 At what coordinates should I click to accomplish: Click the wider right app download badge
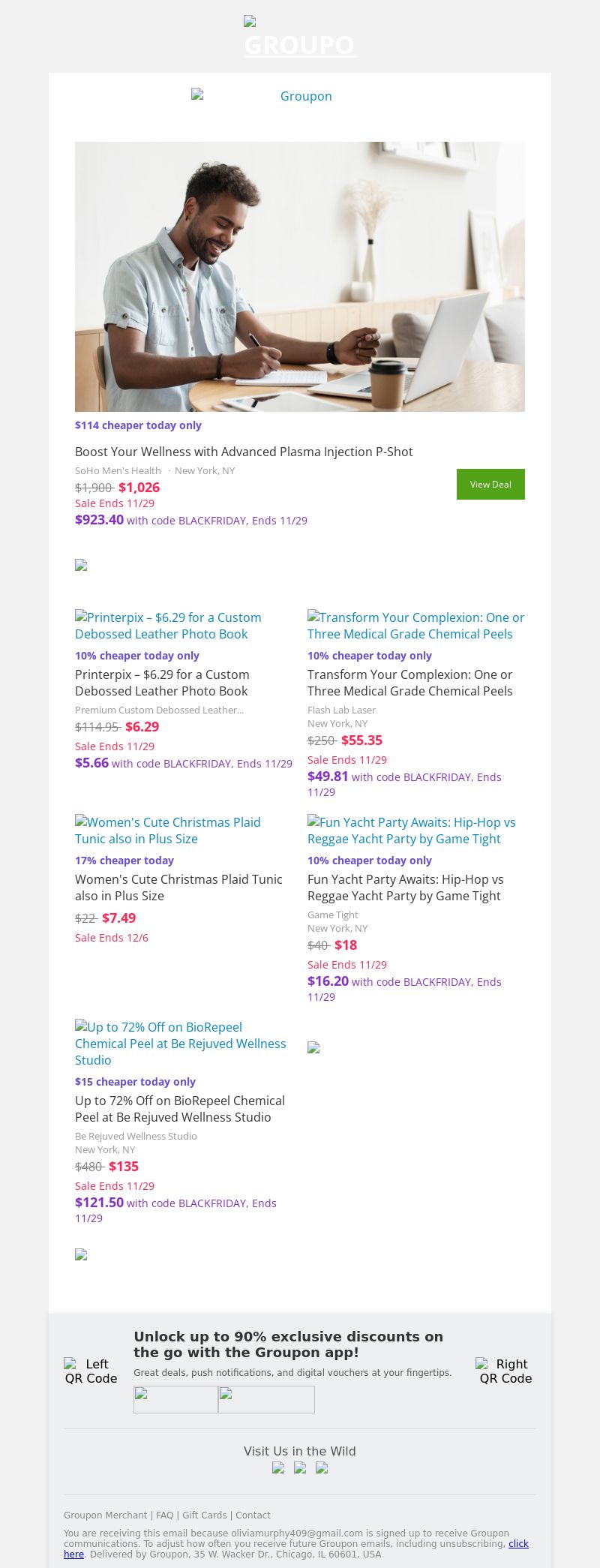(266, 1399)
